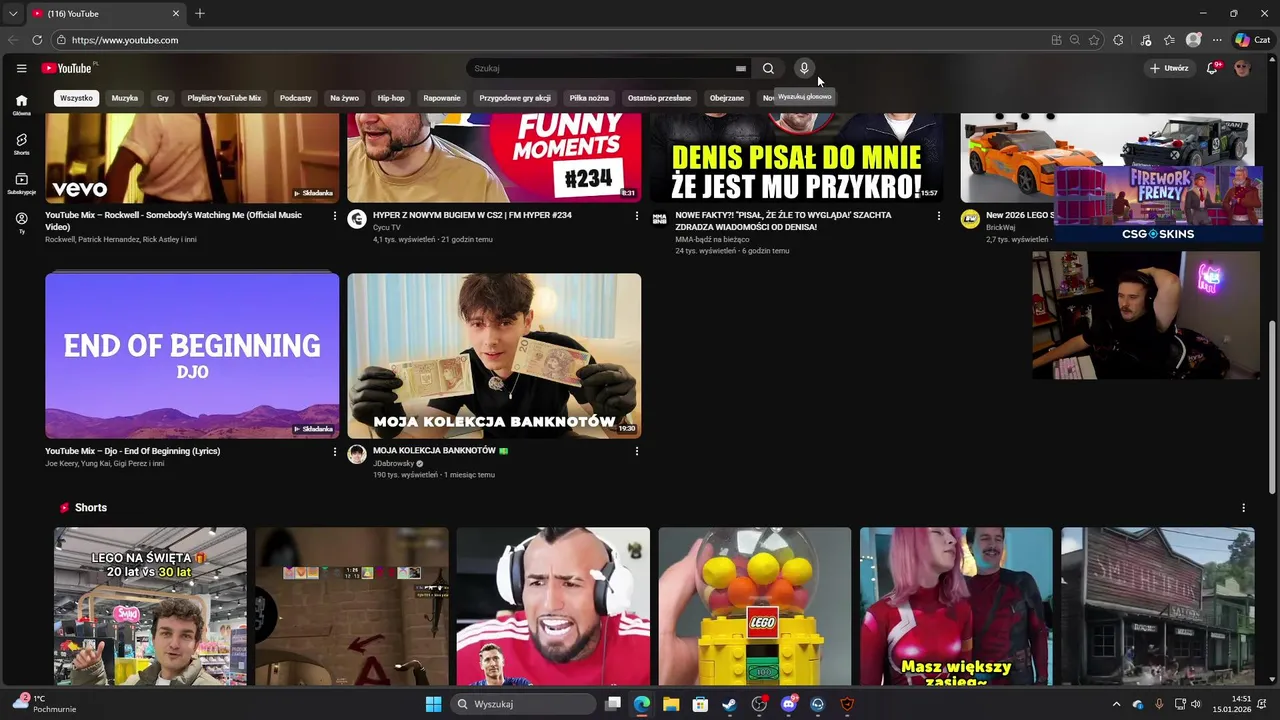Open options for the Rockwell mix video
Screen dimensions: 1280x720
(x=335, y=216)
